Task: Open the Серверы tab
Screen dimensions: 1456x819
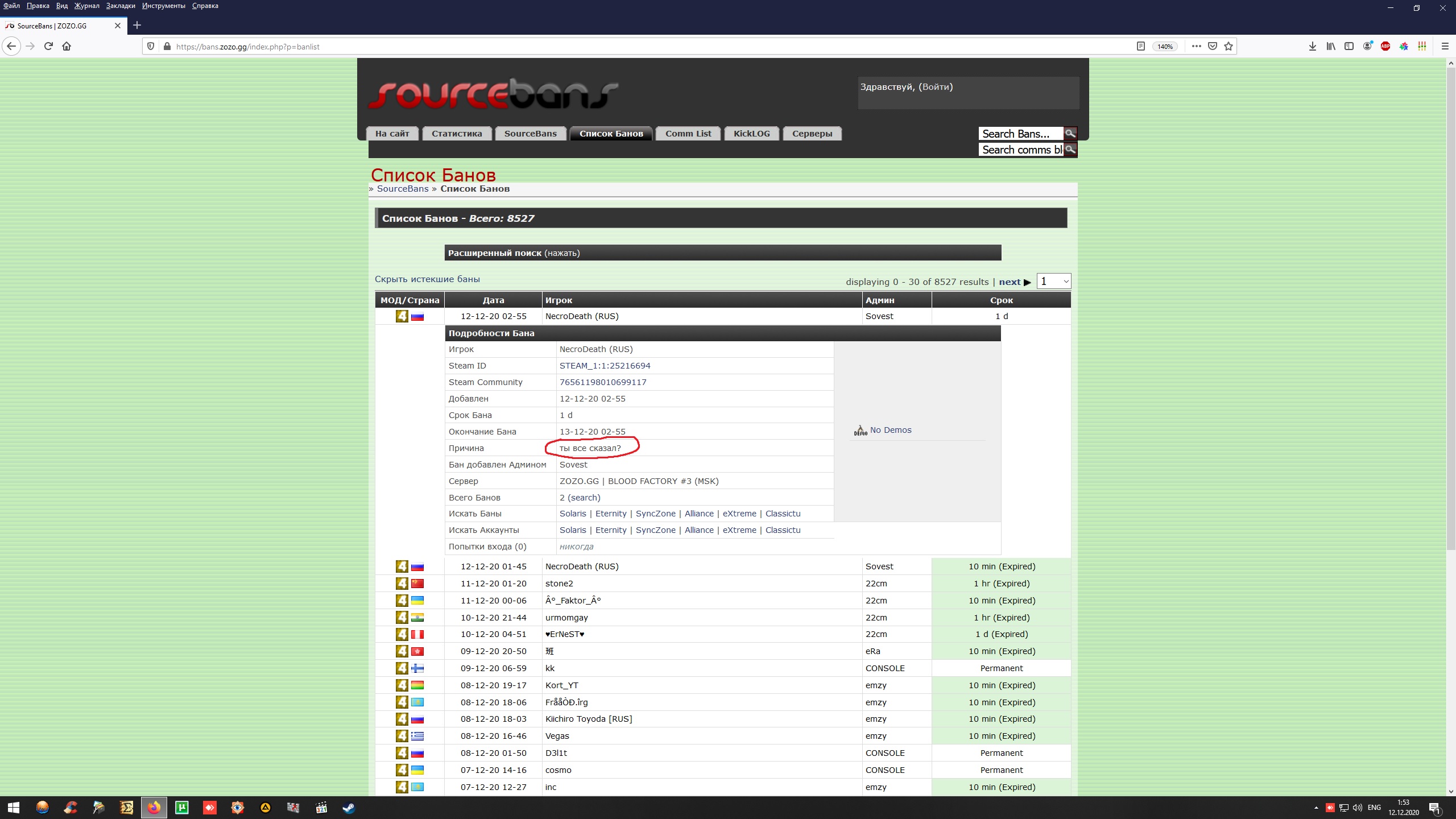Action: [x=812, y=134]
